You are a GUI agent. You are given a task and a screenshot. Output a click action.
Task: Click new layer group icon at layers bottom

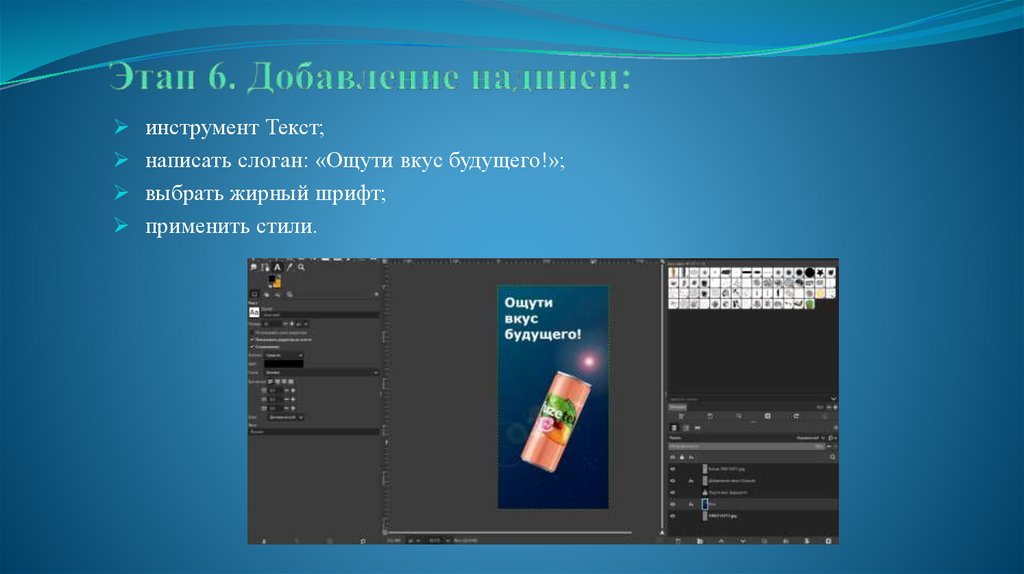[x=699, y=541]
